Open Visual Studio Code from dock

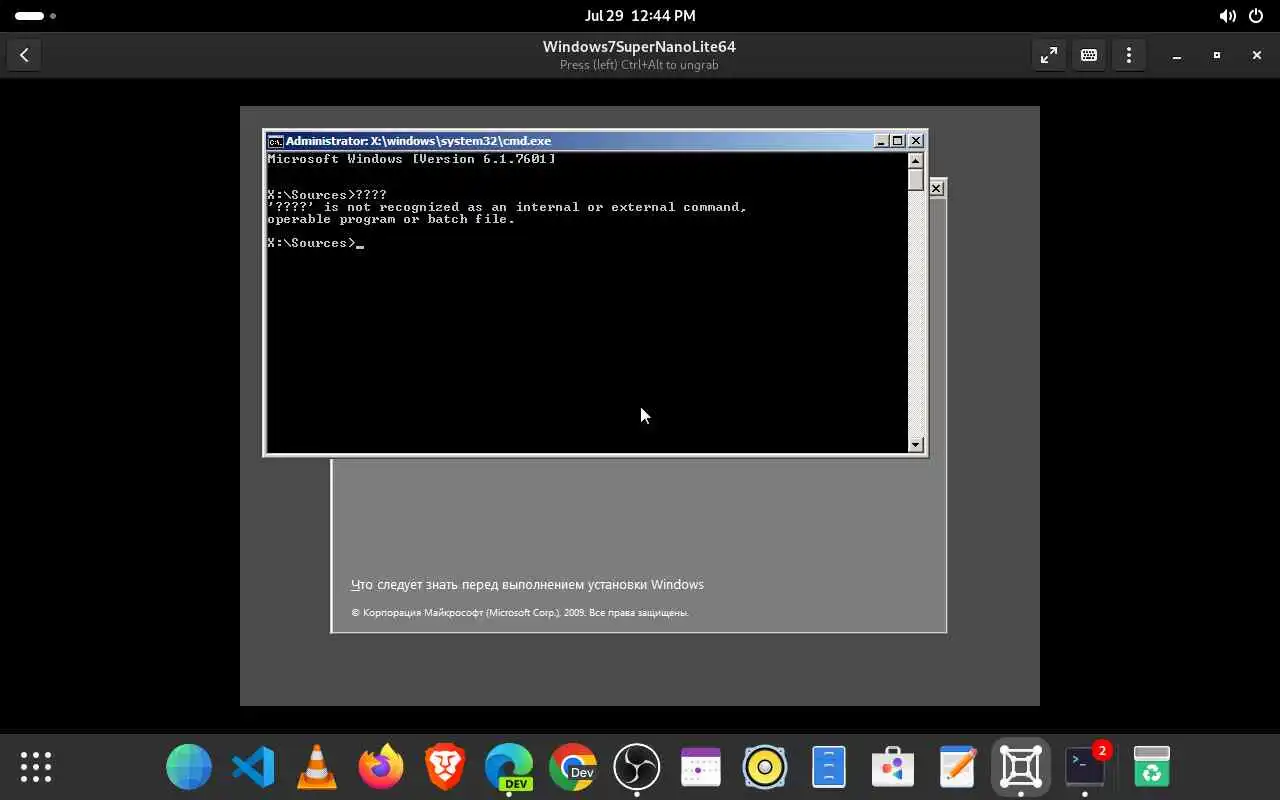tap(253, 767)
